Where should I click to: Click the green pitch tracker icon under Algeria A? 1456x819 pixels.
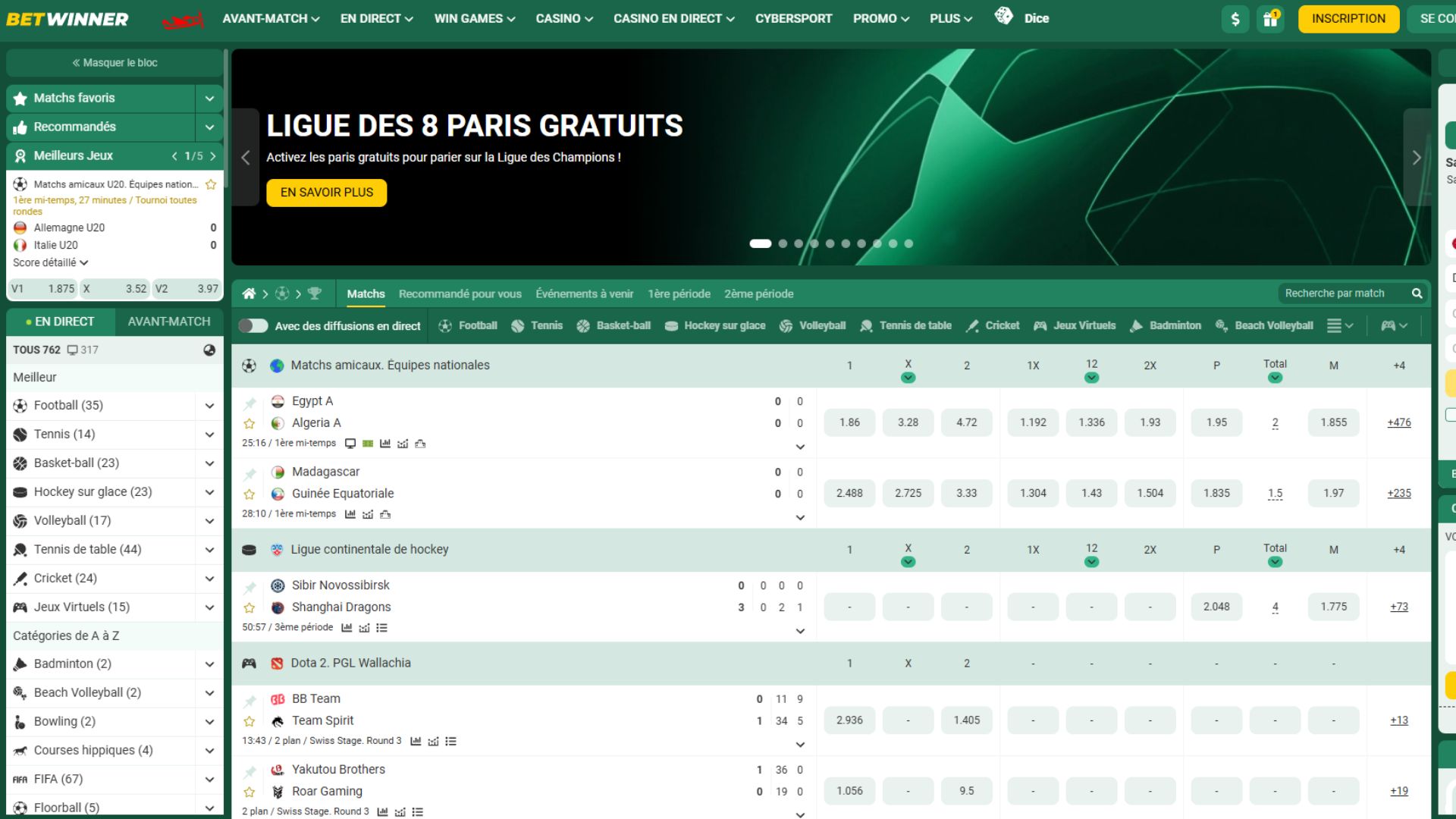368,443
